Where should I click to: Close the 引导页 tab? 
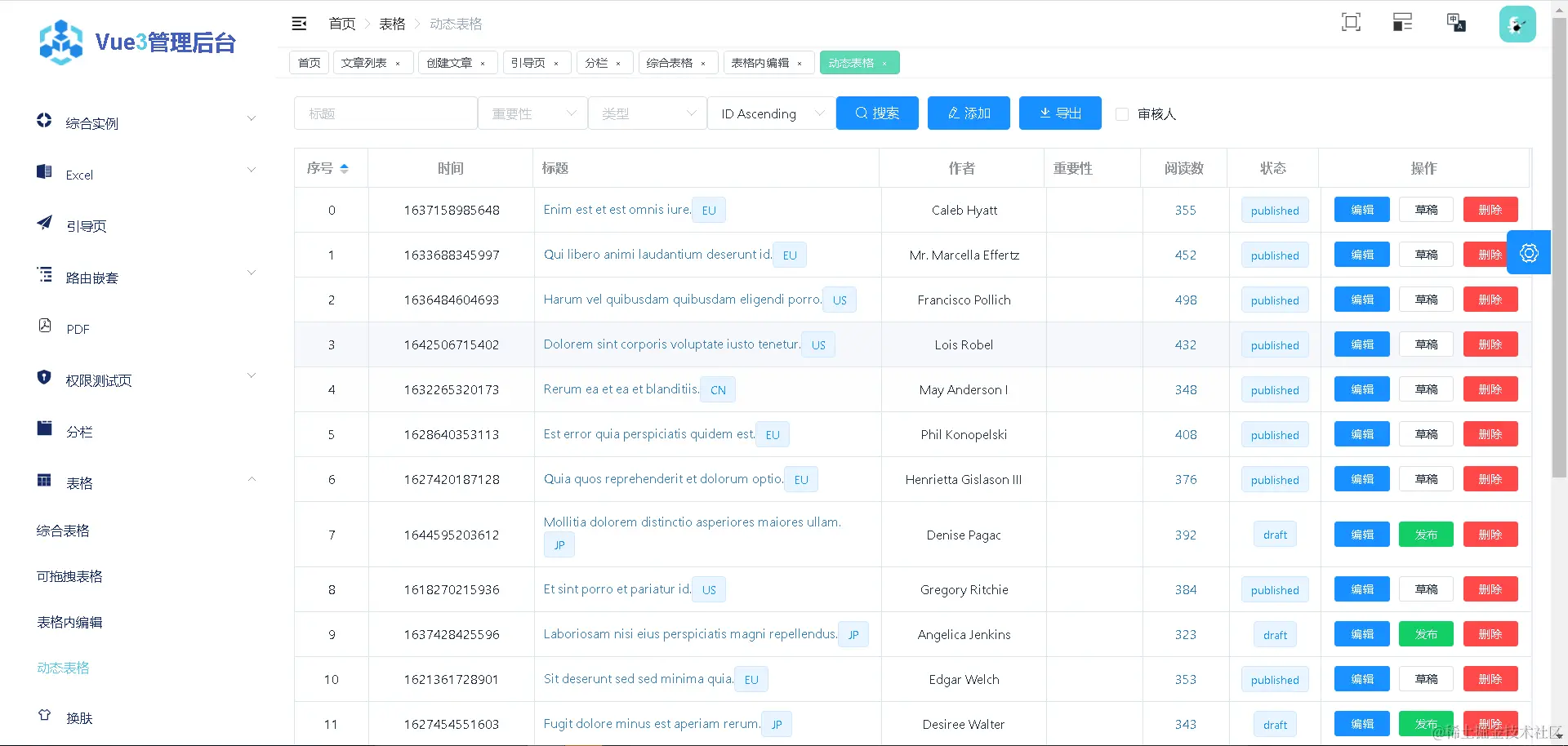(x=556, y=64)
